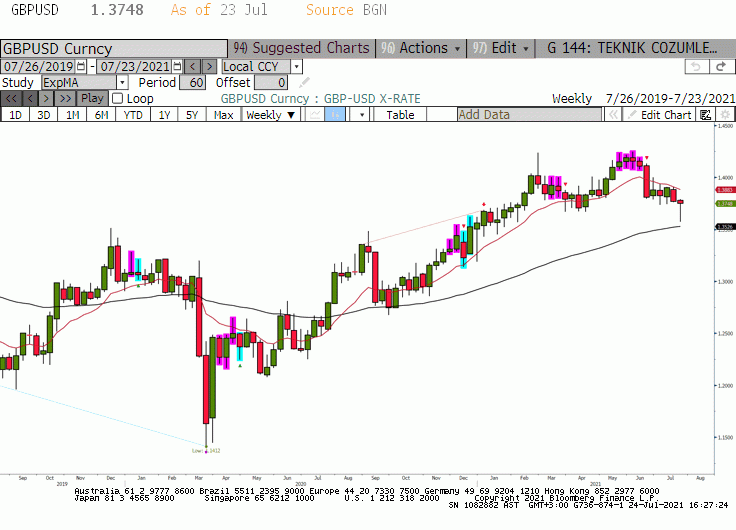Select the 1D range tab

click(x=15, y=115)
